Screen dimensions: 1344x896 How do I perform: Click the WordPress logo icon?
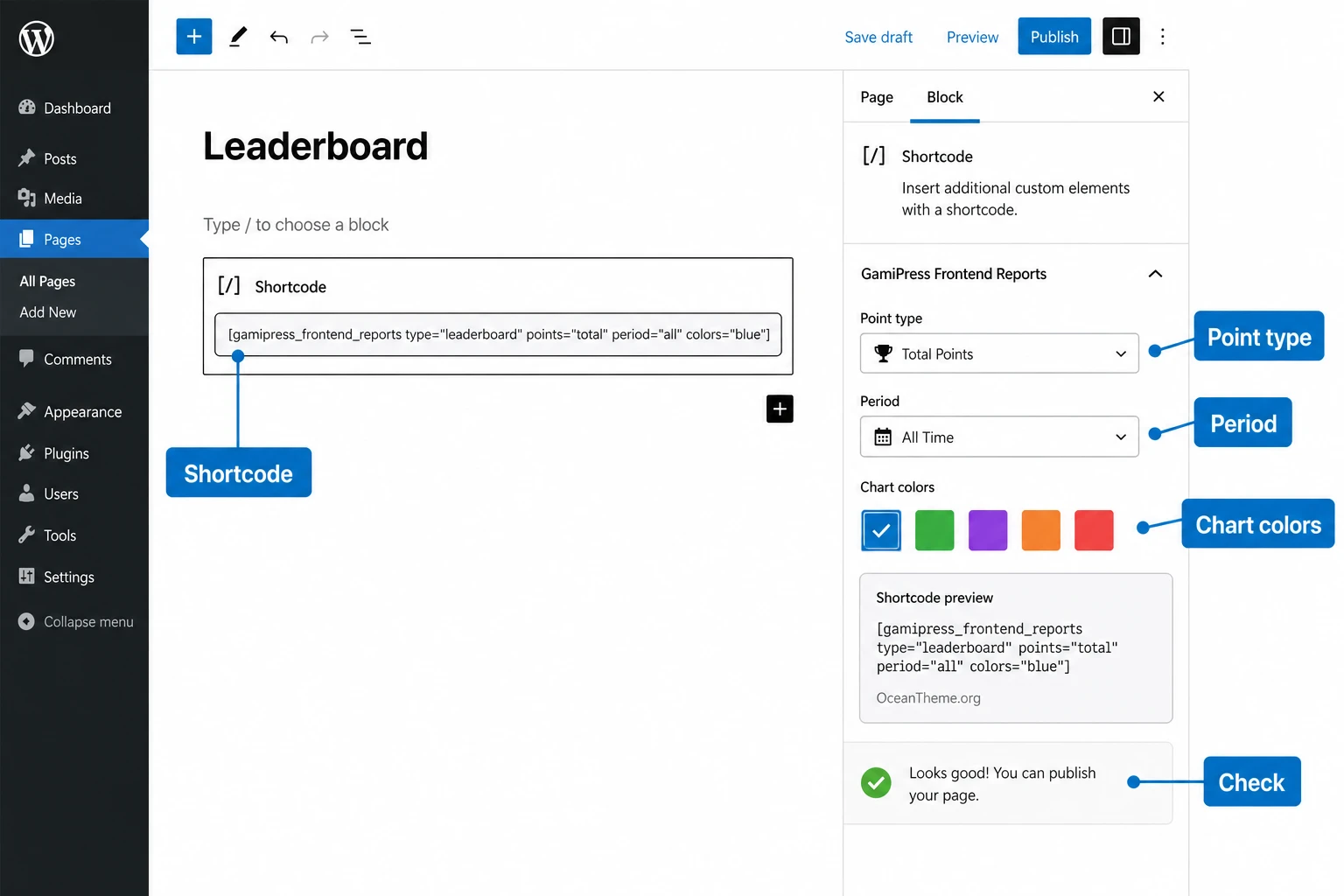37,38
